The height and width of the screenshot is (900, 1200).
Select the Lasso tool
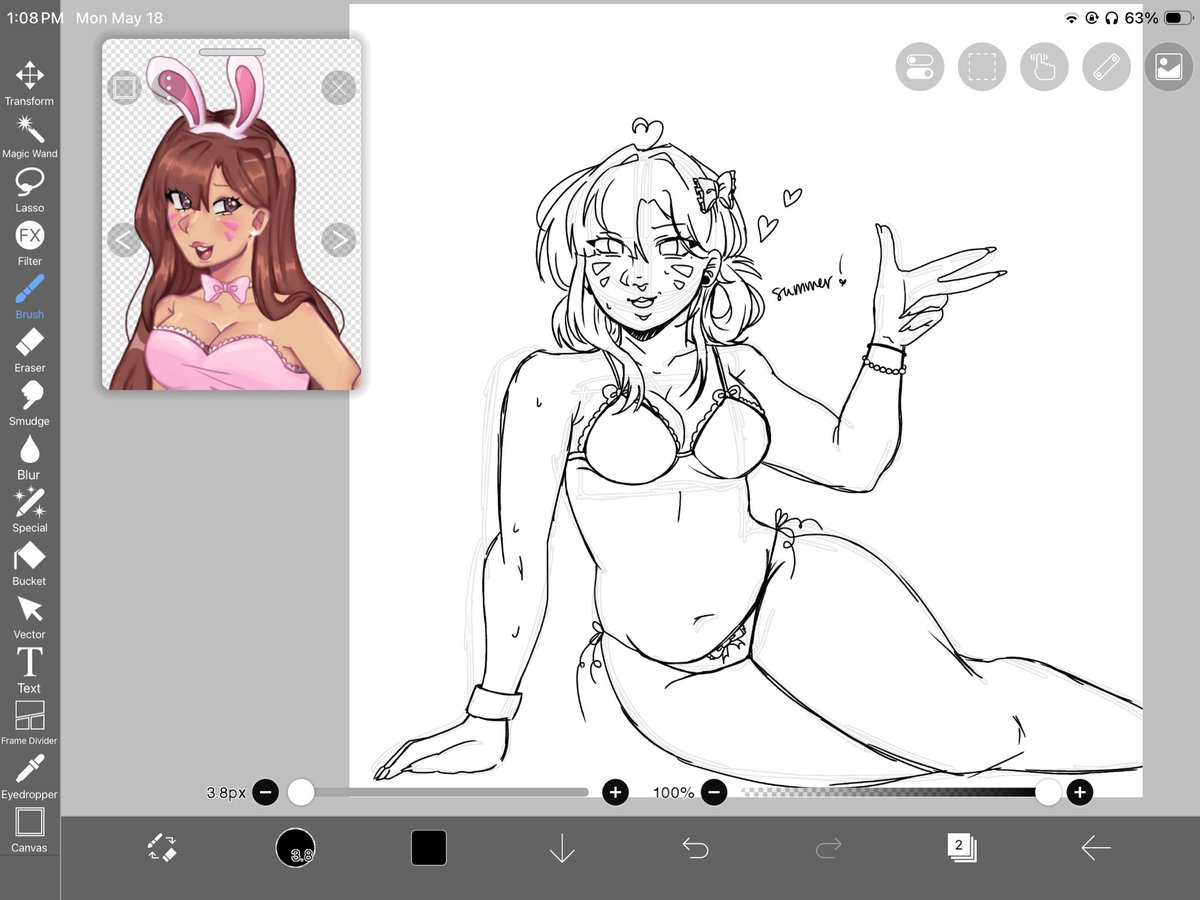(x=29, y=190)
